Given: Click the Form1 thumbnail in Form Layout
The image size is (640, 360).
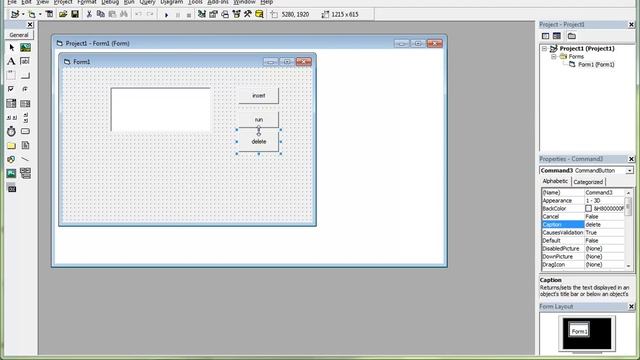Looking at the screenshot, I should tap(579, 331).
